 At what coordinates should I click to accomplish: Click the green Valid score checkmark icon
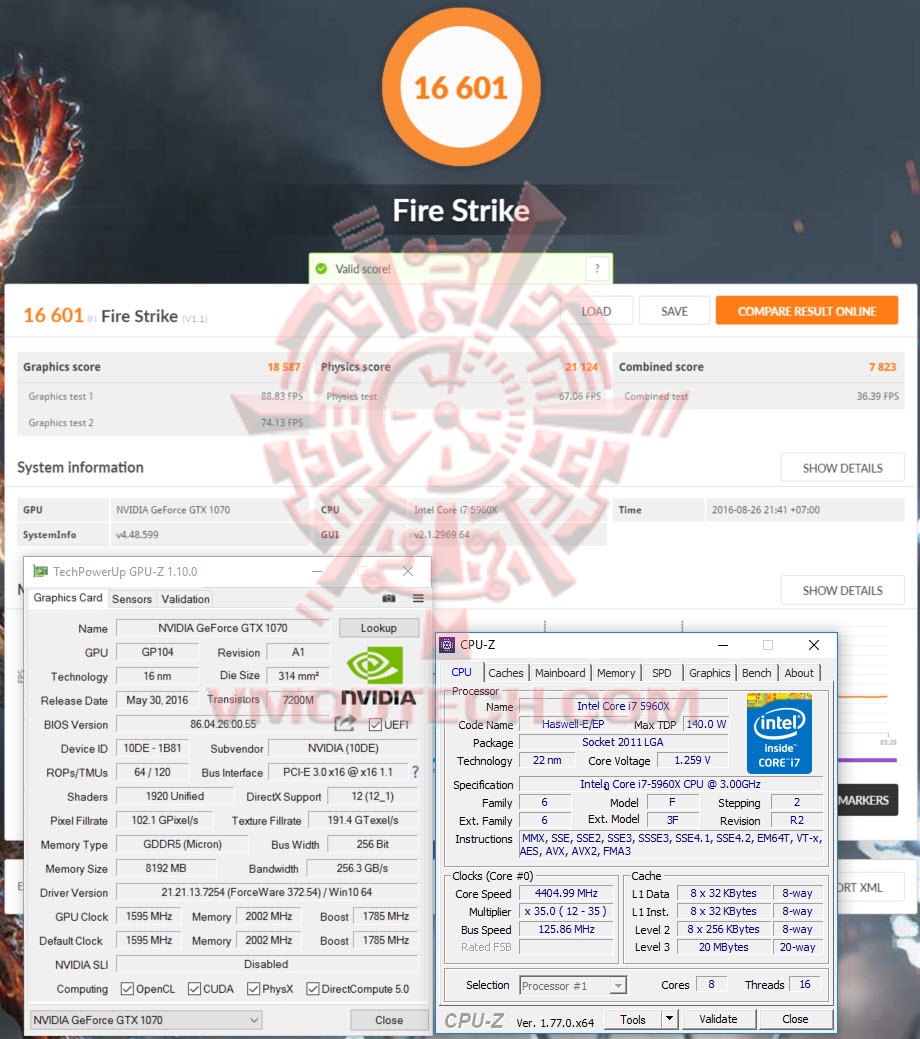pyautogui.click(x=321, y=268)
